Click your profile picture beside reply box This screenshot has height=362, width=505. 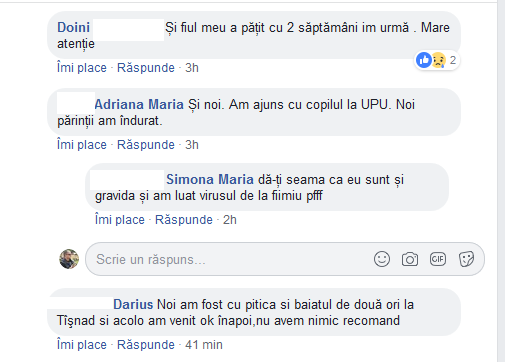69,259
